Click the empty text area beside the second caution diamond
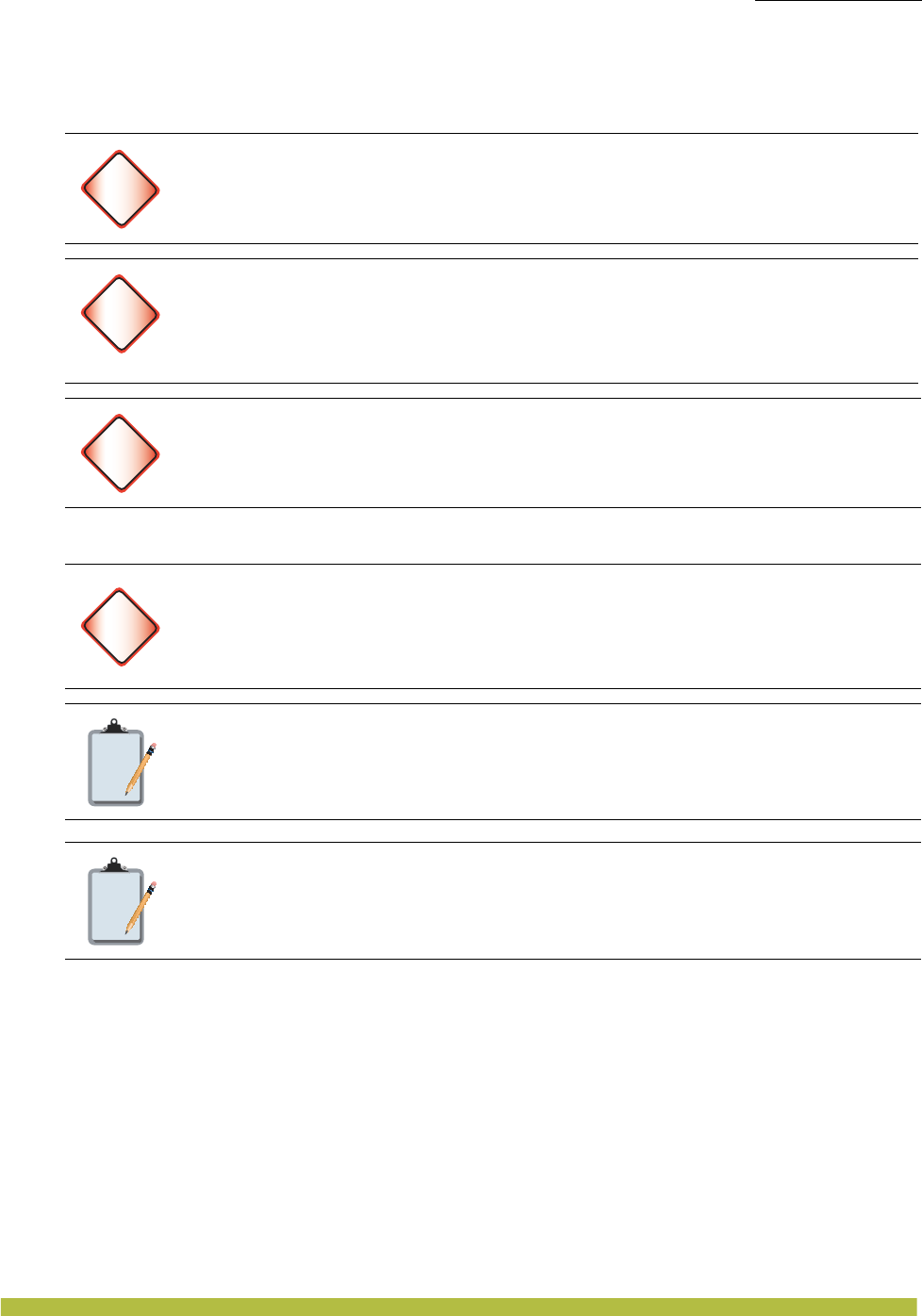Screen dimensions: 922x1316 tap(537, 321)
